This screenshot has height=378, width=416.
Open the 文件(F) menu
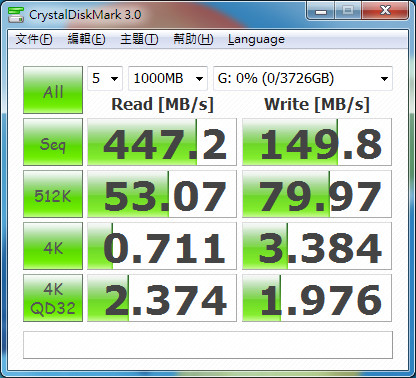click(34, 39)
